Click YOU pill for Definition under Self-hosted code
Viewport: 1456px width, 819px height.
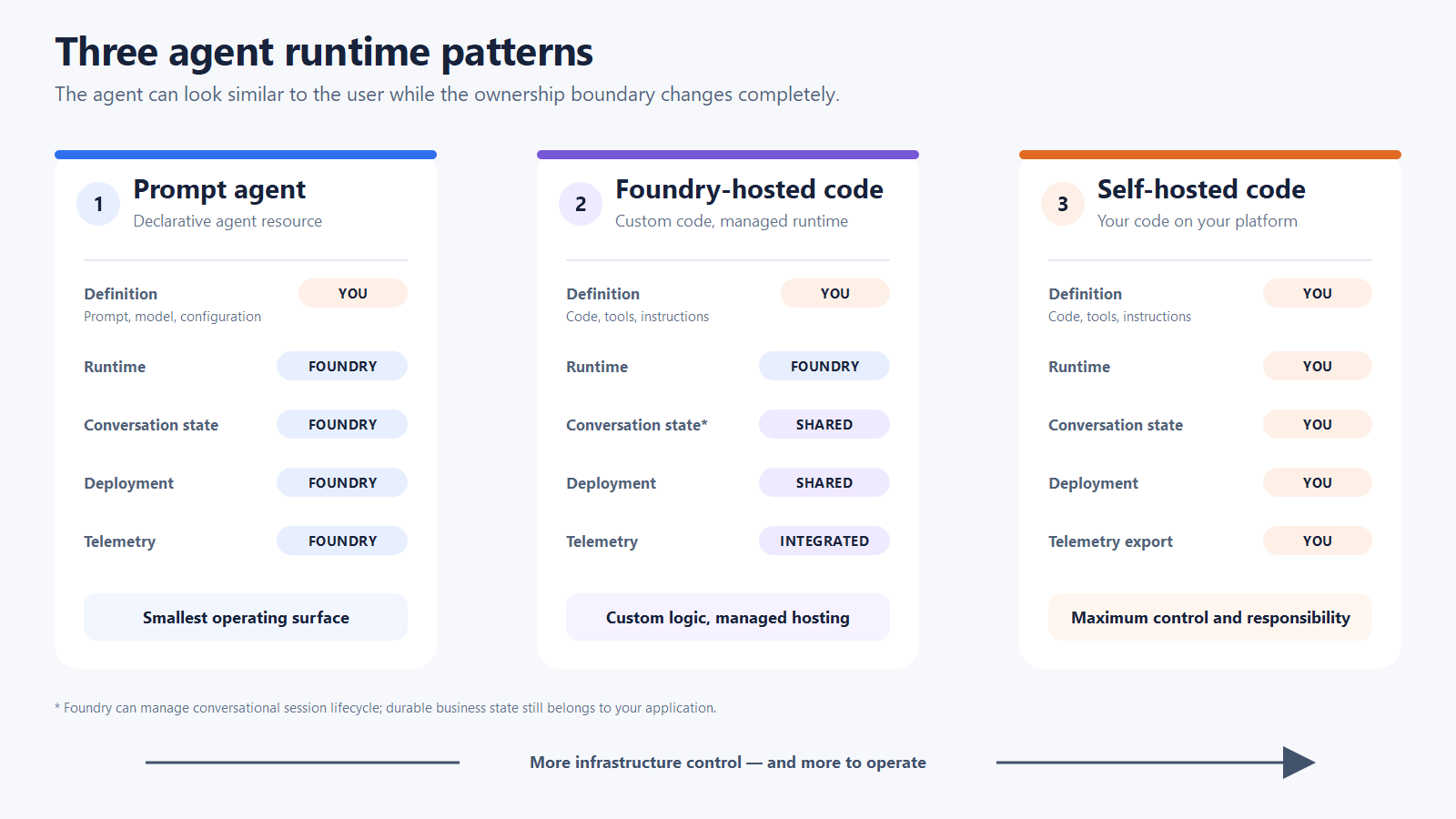pyautogui.click(x=1318, y=293)
